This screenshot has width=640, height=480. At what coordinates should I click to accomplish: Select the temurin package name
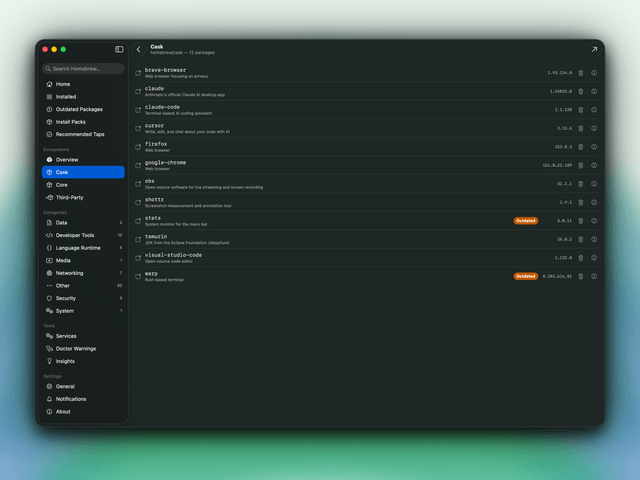tap(156, 236)
